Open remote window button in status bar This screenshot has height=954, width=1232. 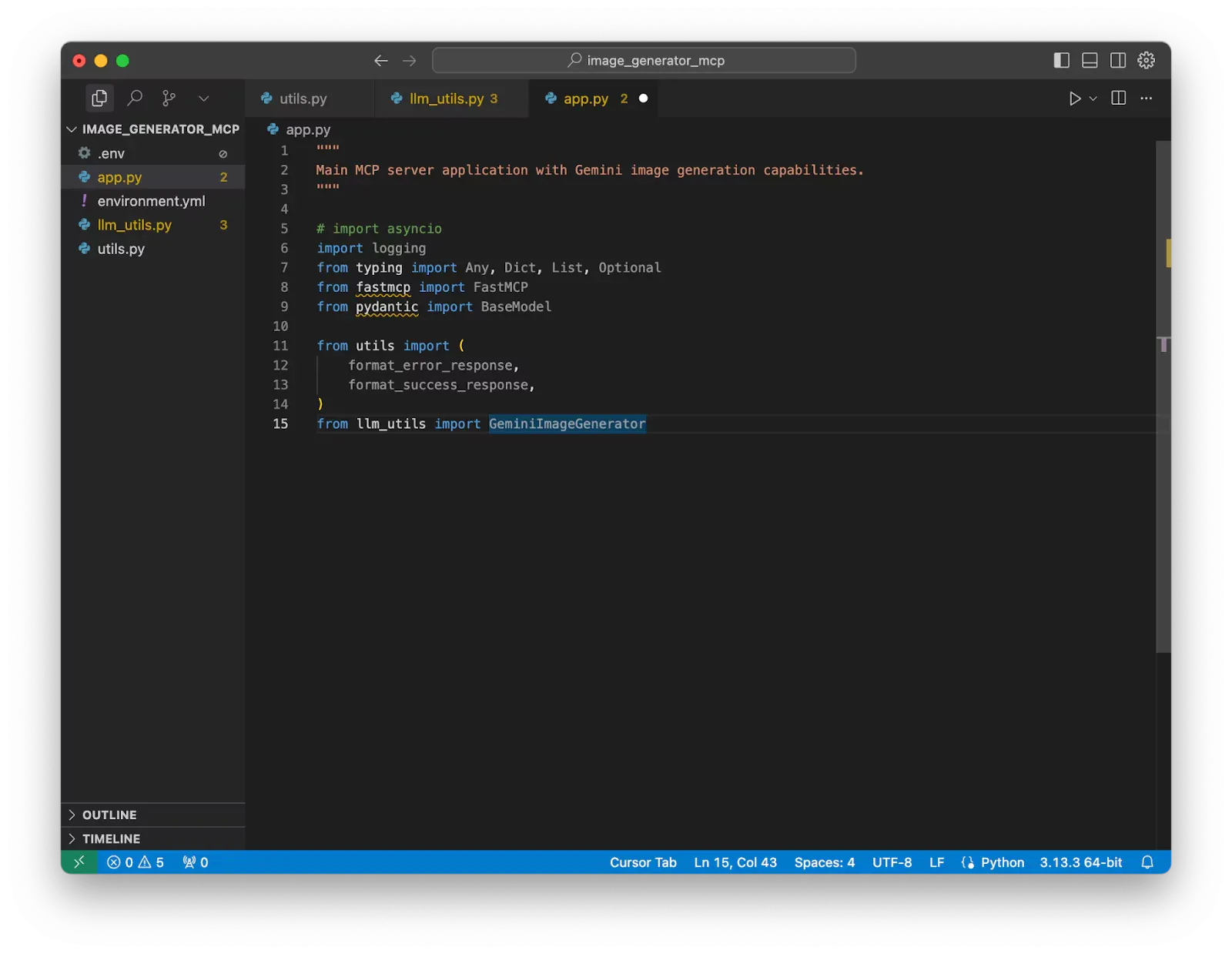pyautogui.click(x=79, y=862)
